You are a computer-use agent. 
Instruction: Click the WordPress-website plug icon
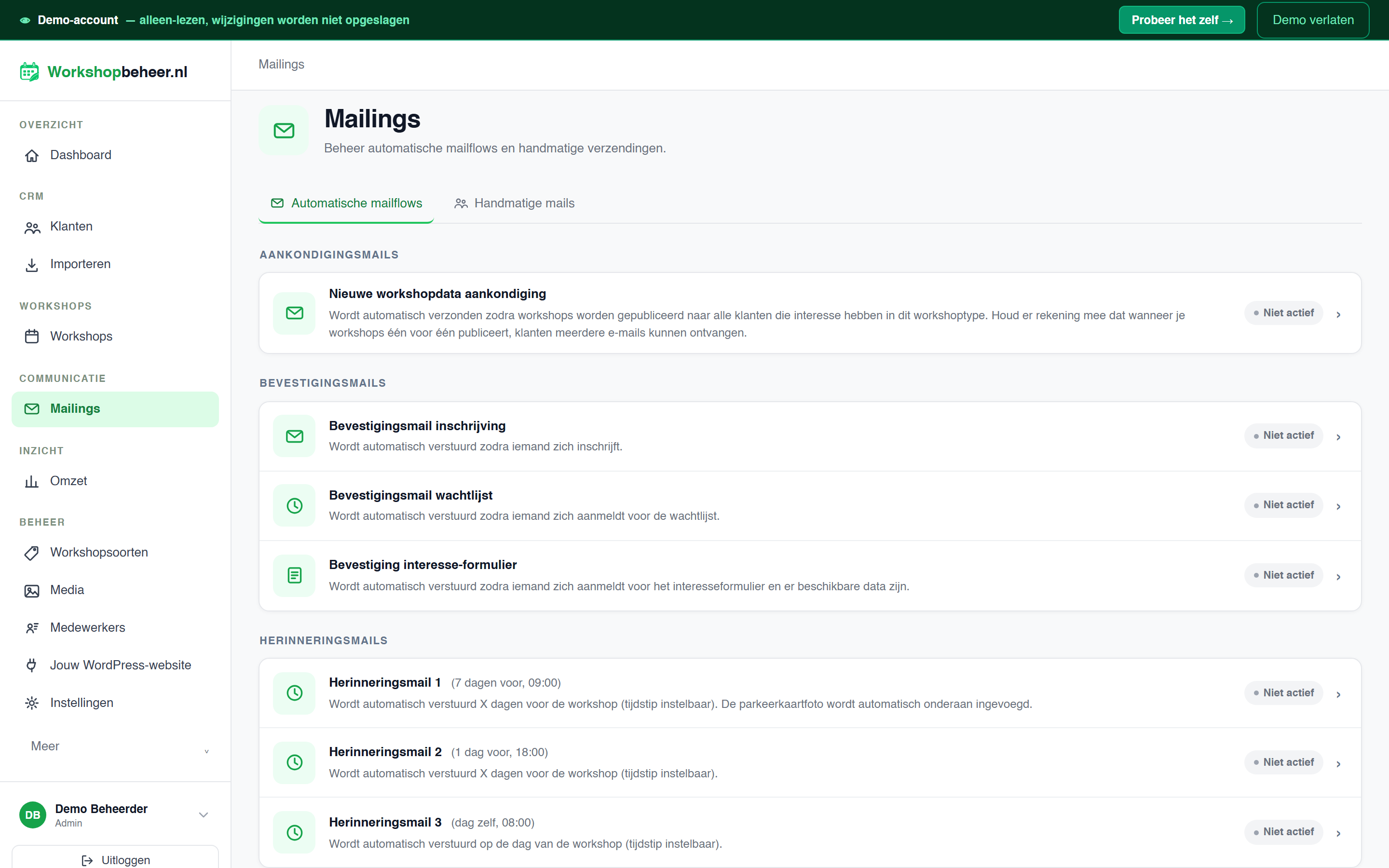point(31,665)
